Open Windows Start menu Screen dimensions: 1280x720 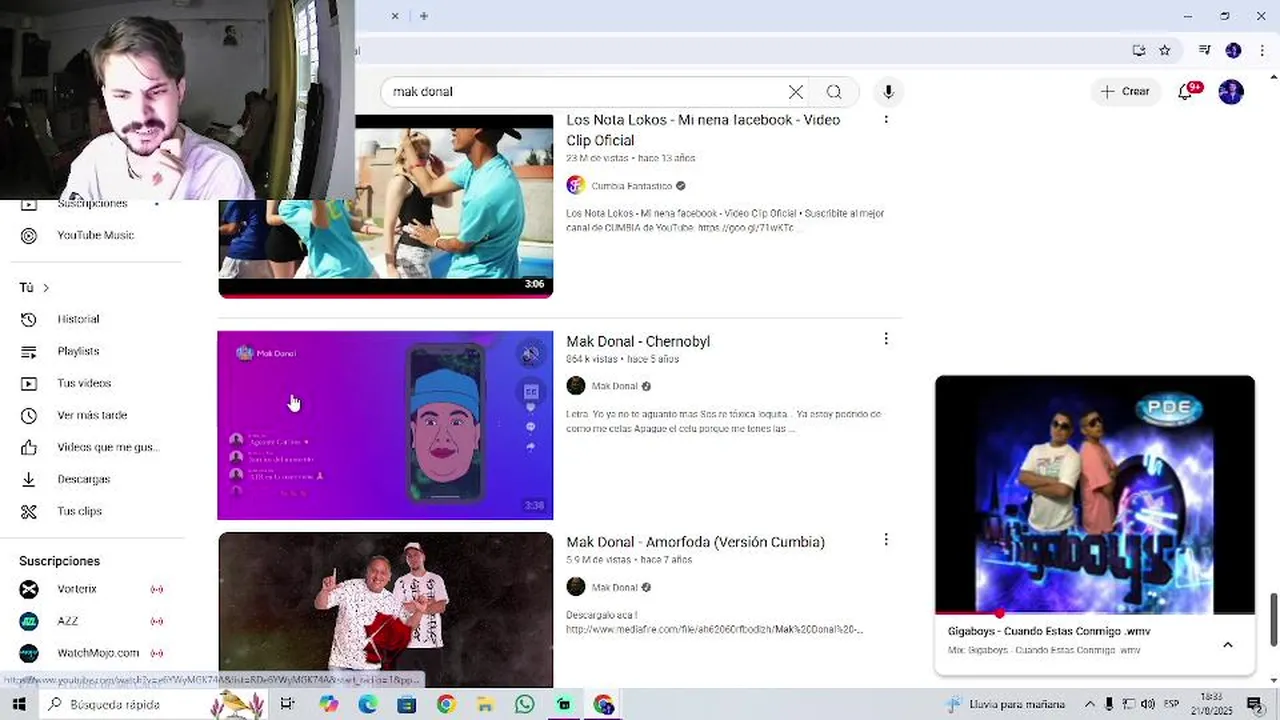[18, 704]
